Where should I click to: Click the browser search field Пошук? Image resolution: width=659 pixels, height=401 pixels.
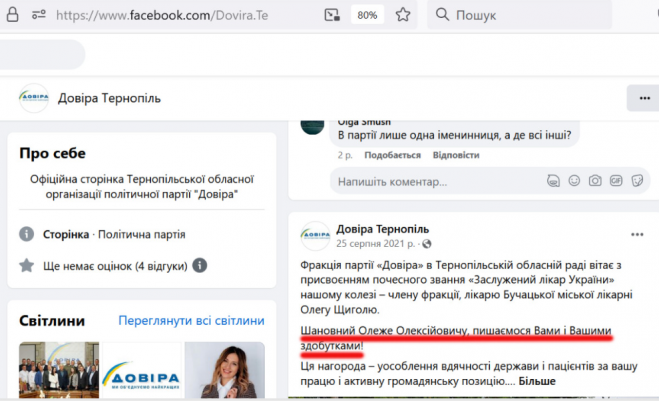pos(519,15)
